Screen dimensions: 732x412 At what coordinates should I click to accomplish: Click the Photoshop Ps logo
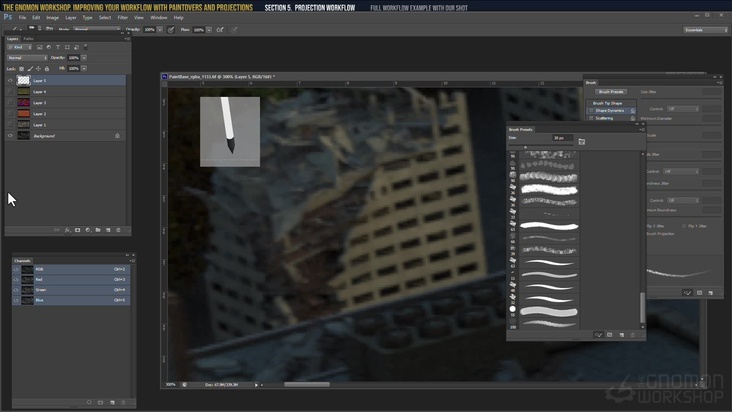(8, 17)
